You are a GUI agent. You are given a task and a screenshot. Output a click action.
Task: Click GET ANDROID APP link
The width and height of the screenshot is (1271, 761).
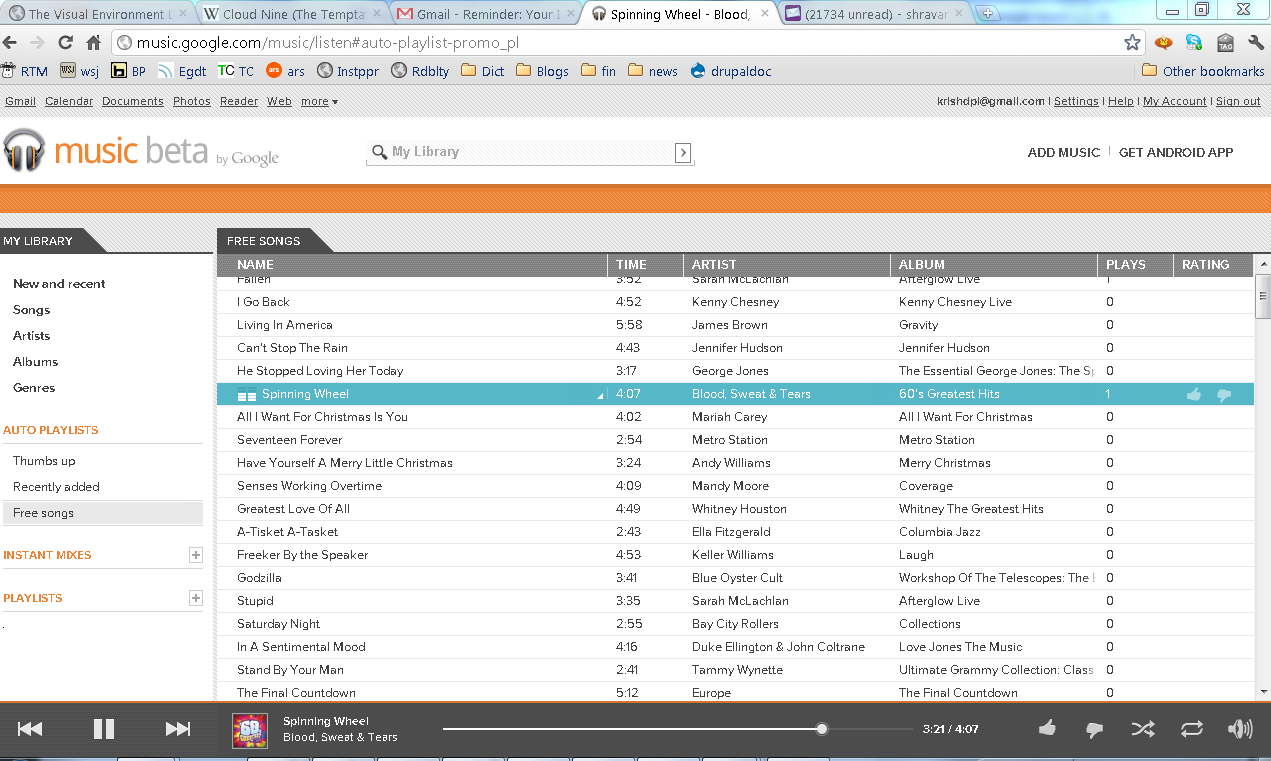point(1176,153)
